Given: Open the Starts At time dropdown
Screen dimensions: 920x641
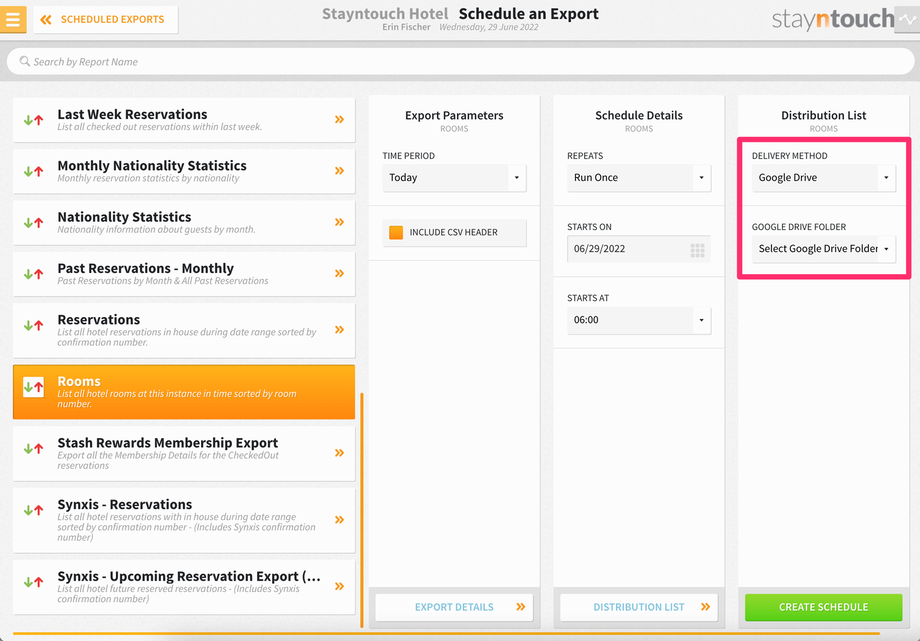Looking at the screenshot, I should coord(639,320).
